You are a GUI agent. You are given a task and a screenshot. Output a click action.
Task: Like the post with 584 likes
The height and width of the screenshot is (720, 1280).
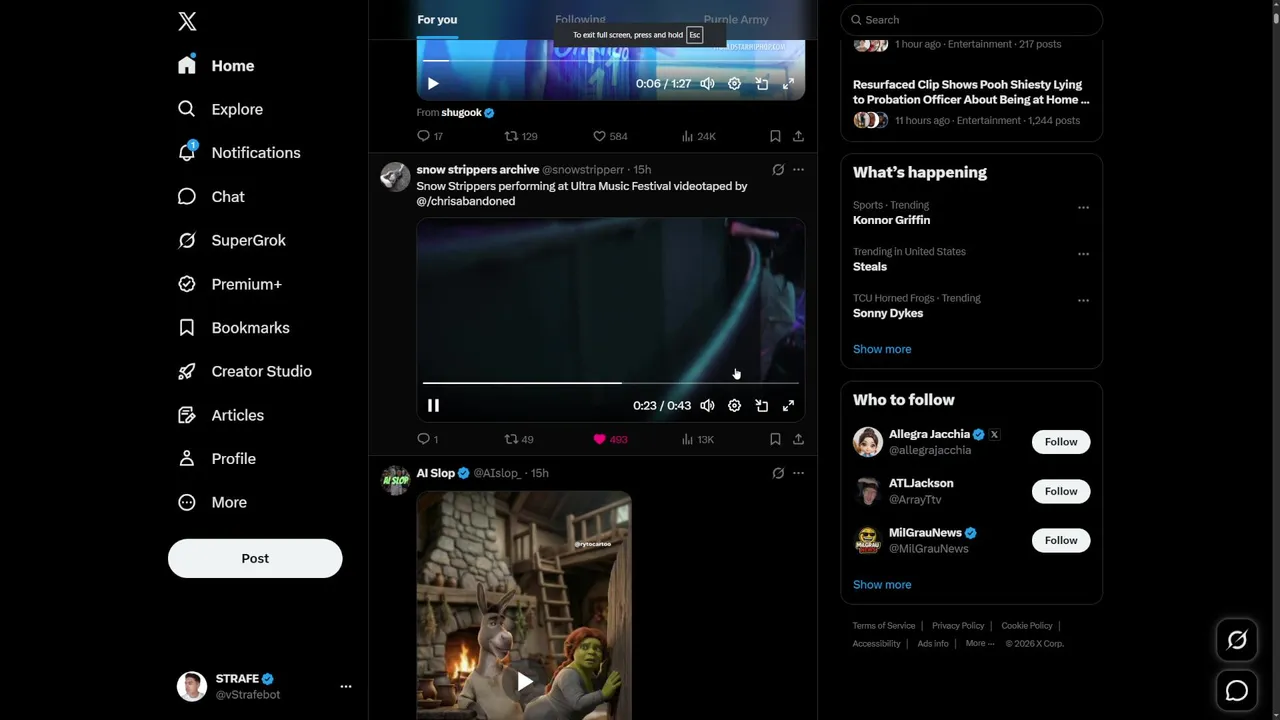610,136
